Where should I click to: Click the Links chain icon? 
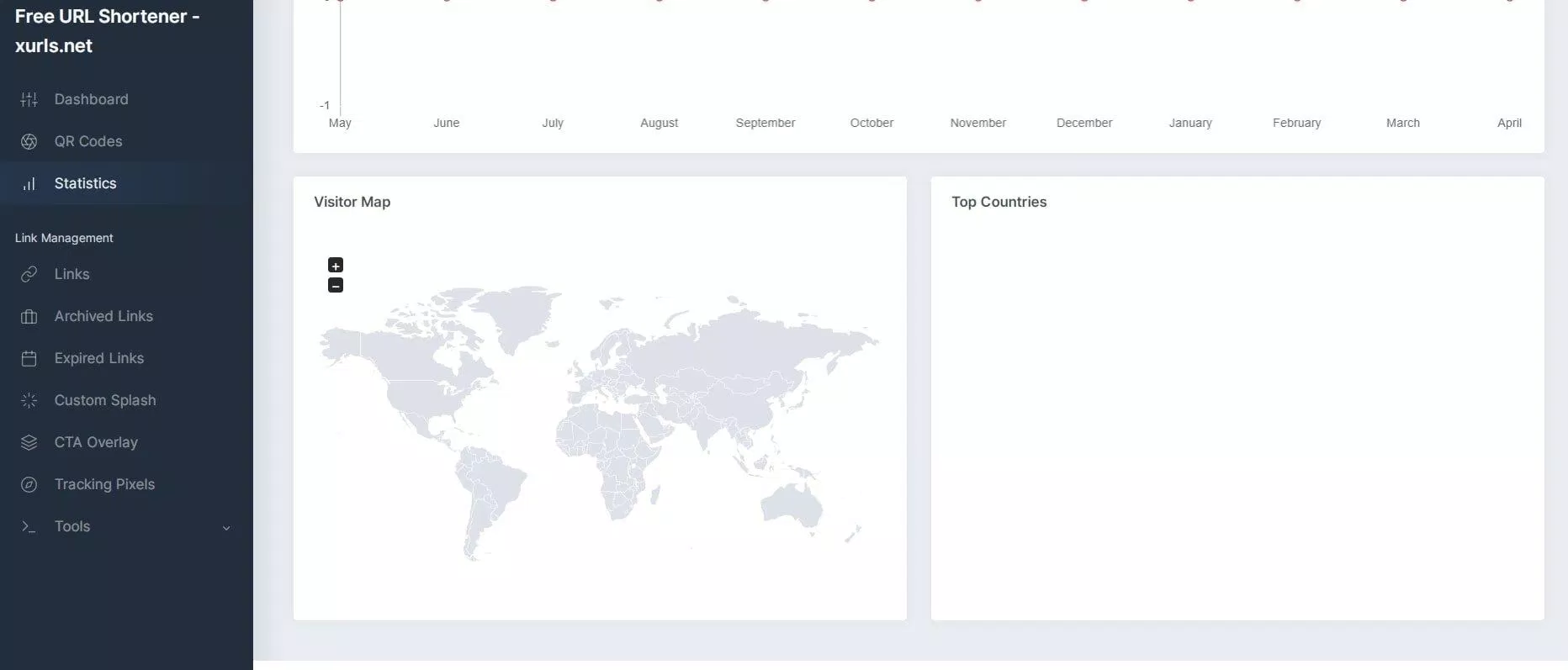(29, 274)
